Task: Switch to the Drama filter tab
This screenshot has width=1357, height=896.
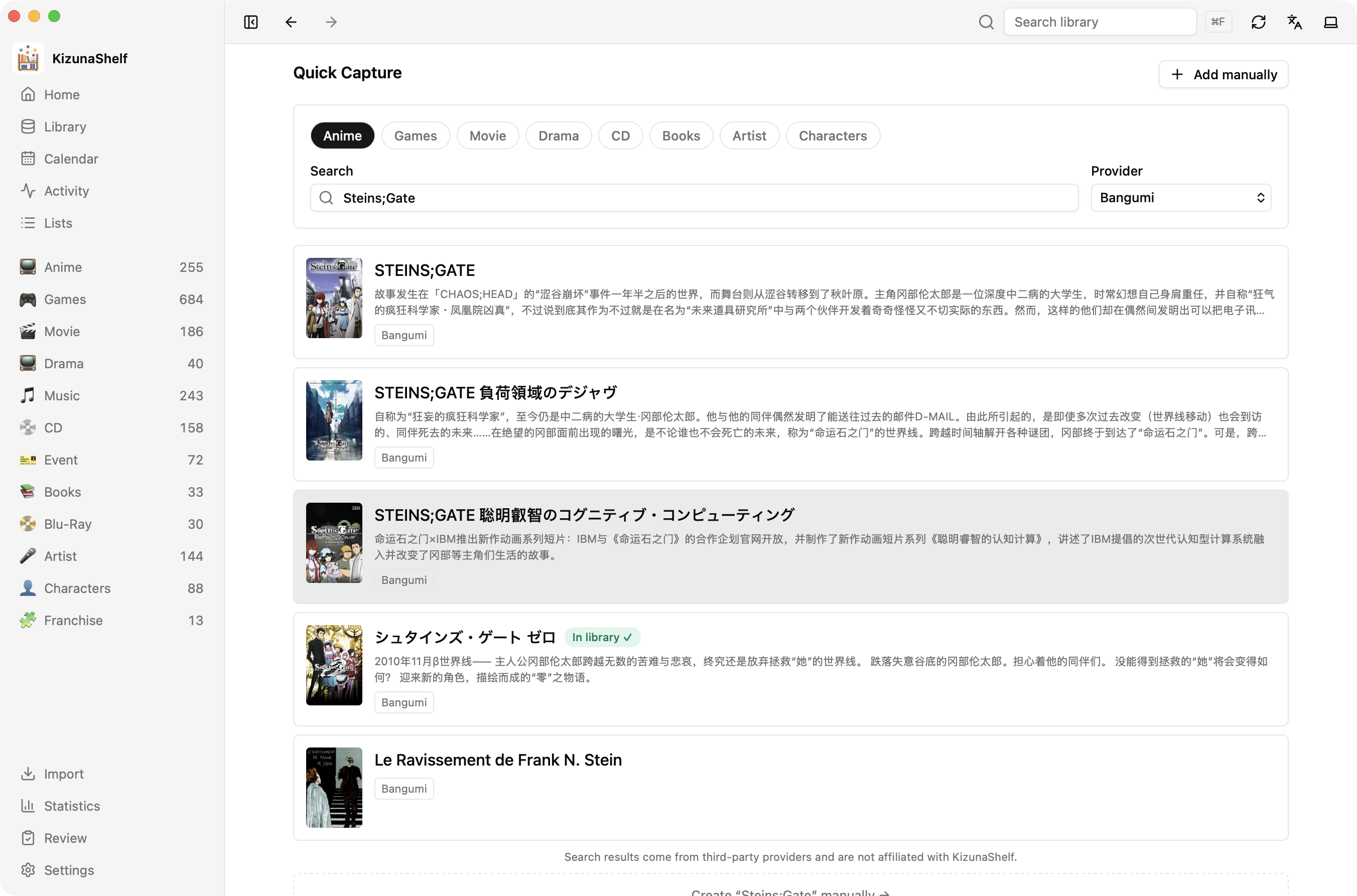Action: coord(559,135)
